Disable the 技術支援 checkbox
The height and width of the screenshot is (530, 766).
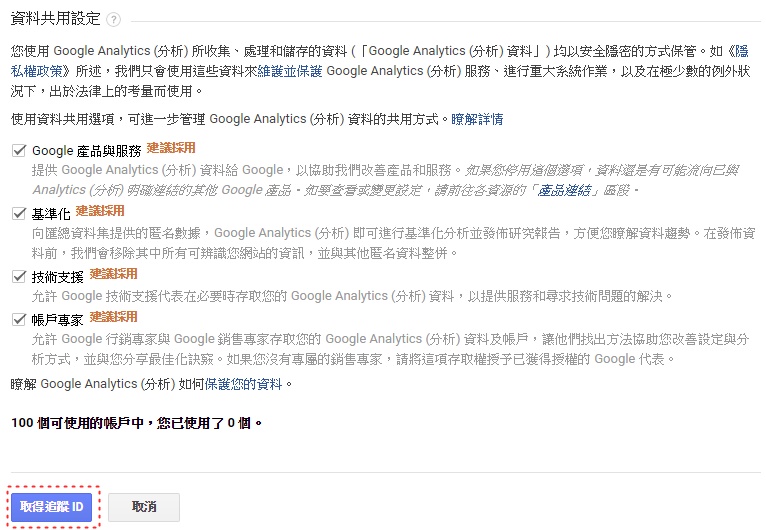[x=19, y=276]
